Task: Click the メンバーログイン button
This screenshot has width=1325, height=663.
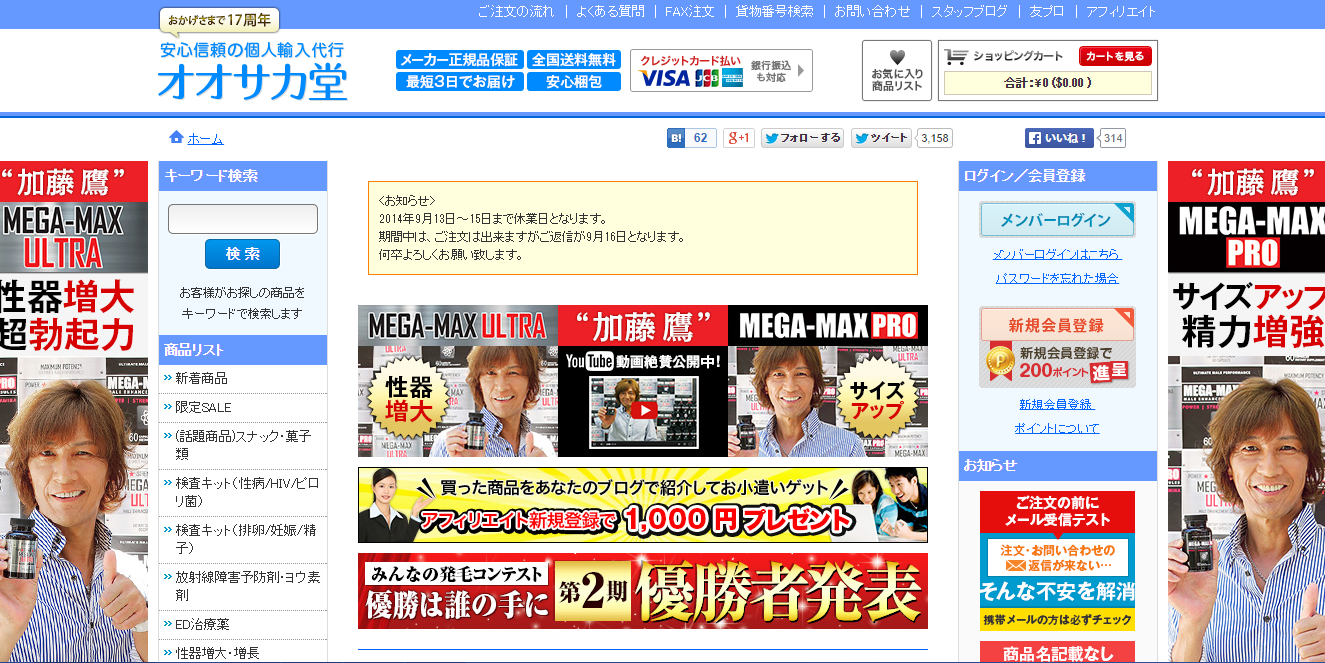Action: (x=1057, y=220)
